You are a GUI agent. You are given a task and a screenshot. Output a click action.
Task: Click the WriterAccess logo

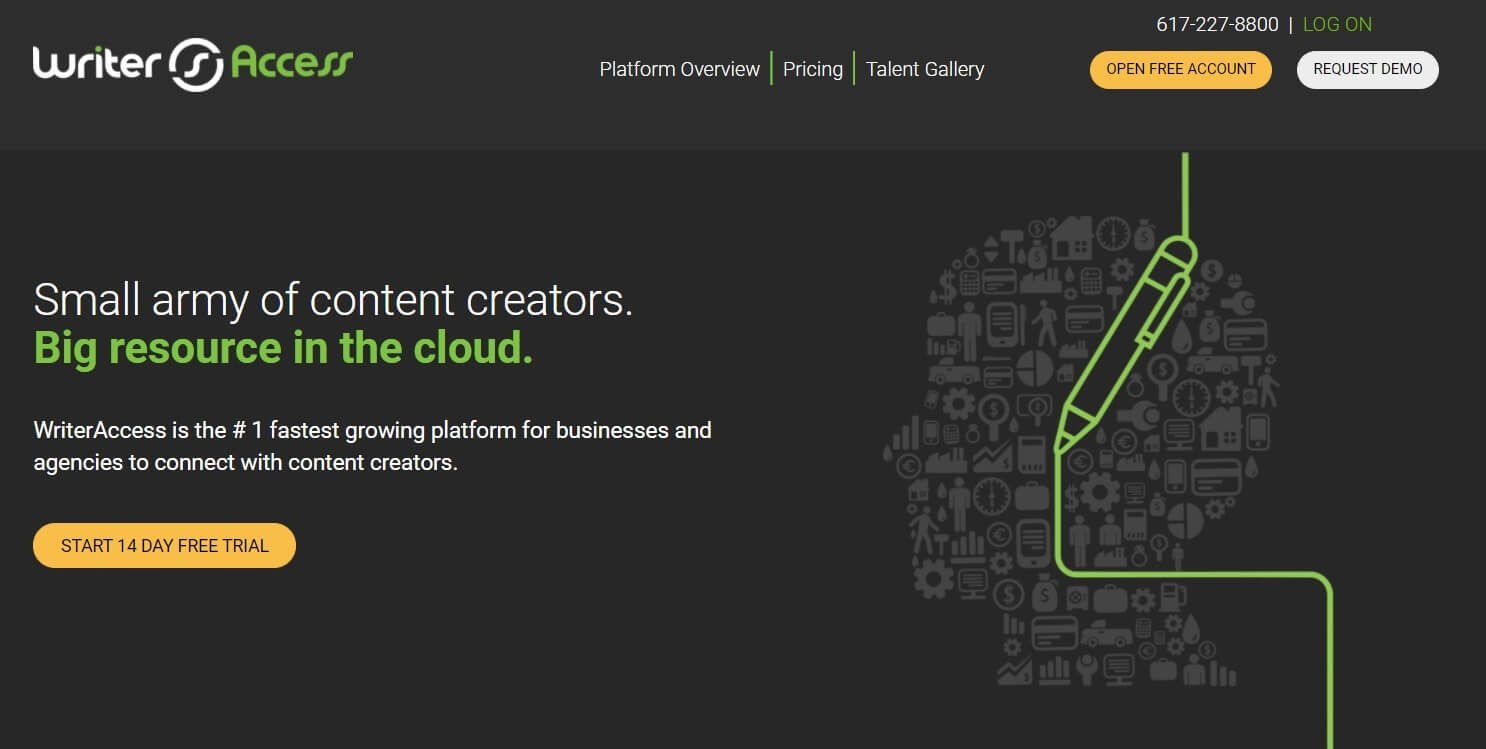[x=193, y=65]
